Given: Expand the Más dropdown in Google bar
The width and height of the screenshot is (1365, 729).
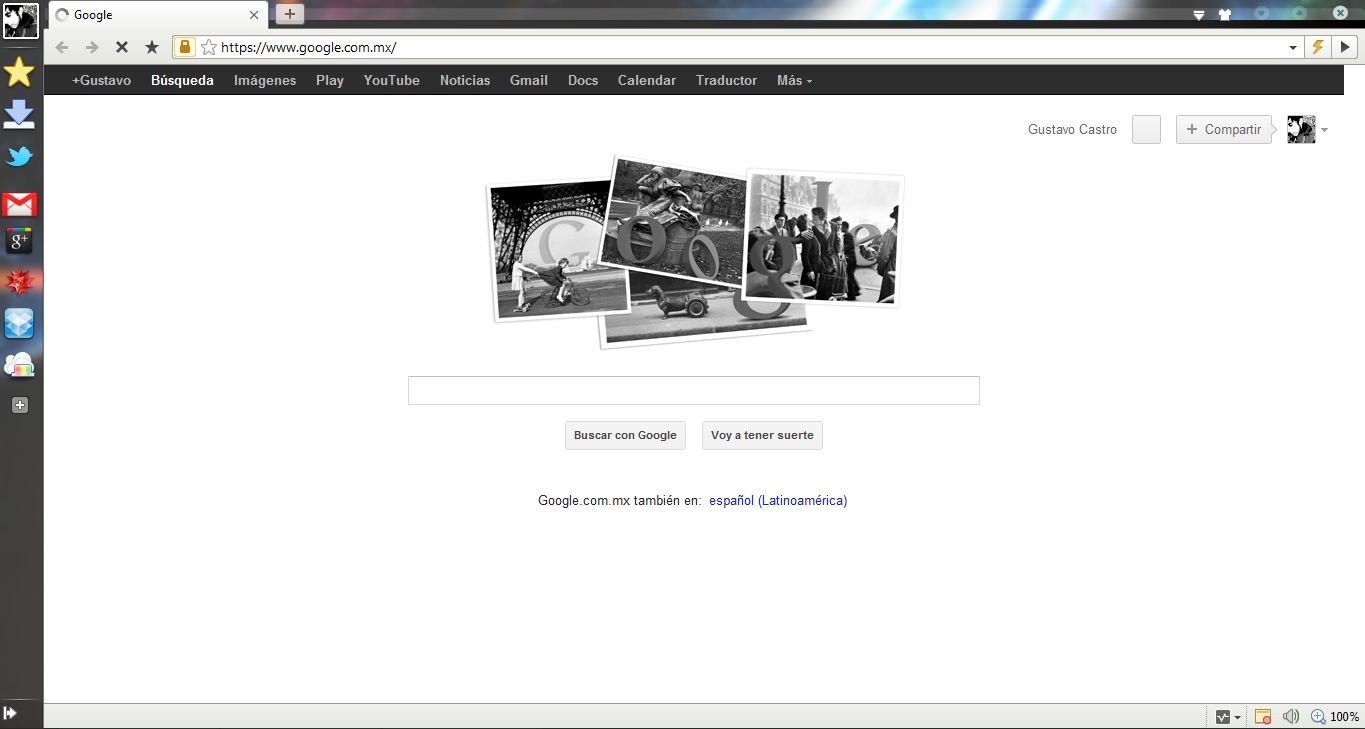Looking at the screenshot, I should [794, 80].
